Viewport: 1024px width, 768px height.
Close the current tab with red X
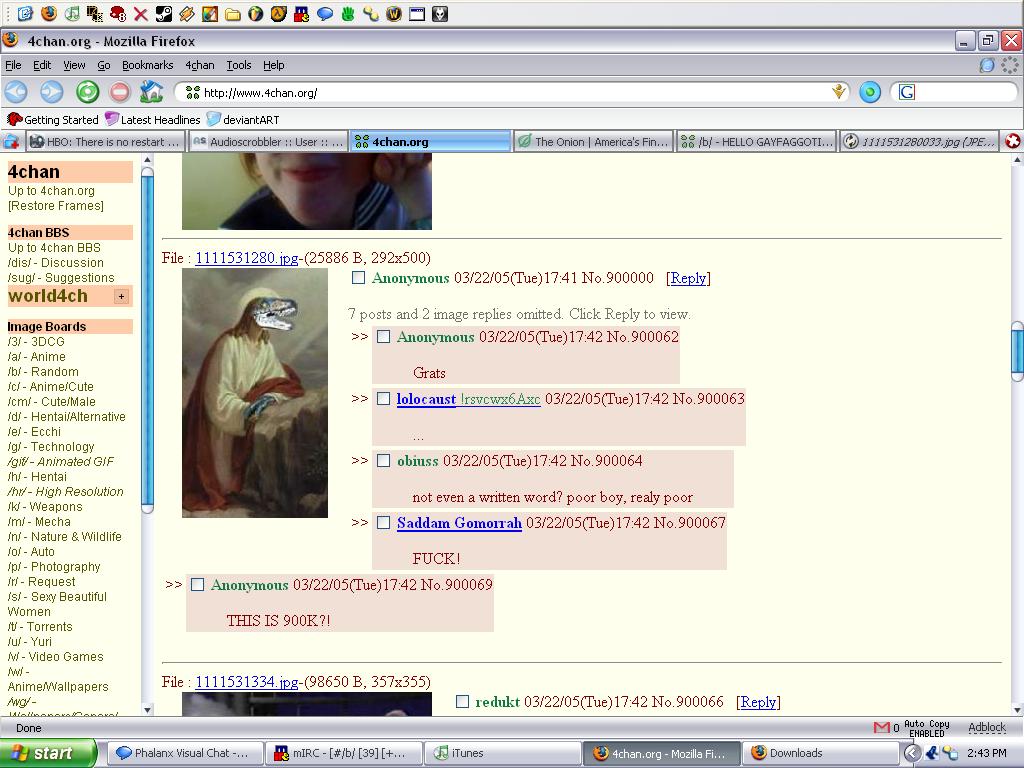(1013, 142)
